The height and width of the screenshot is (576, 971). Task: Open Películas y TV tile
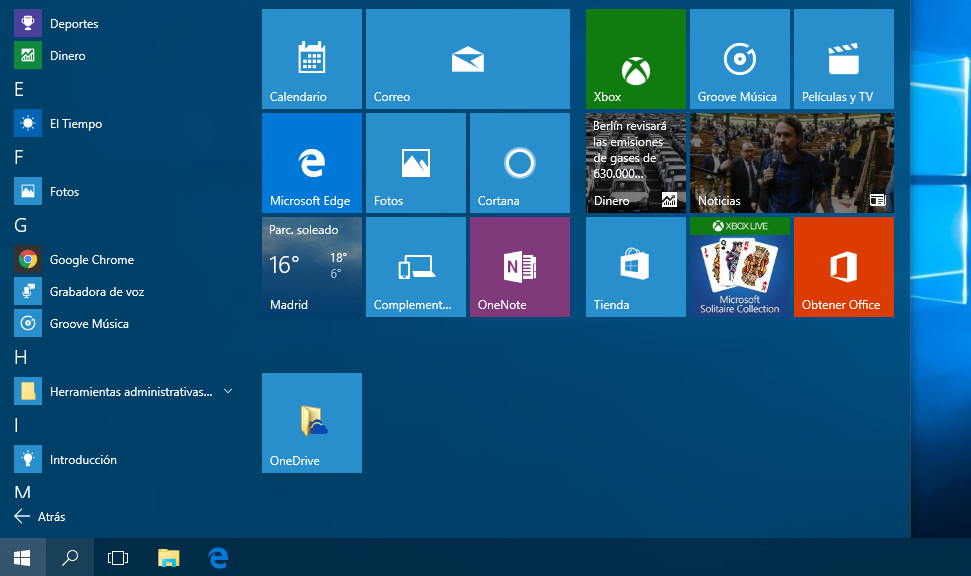pyautogui.click(x=843, y=59)
